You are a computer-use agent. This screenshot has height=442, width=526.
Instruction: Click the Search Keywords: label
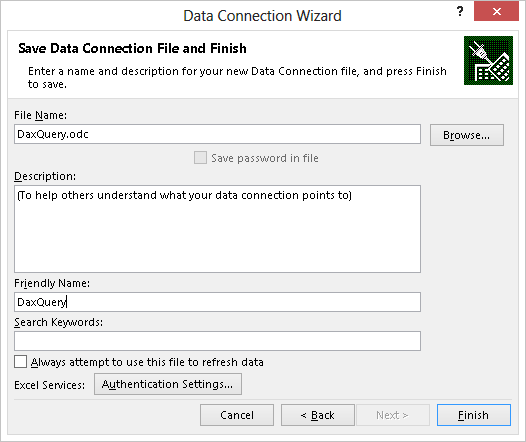tap(58, 322)
